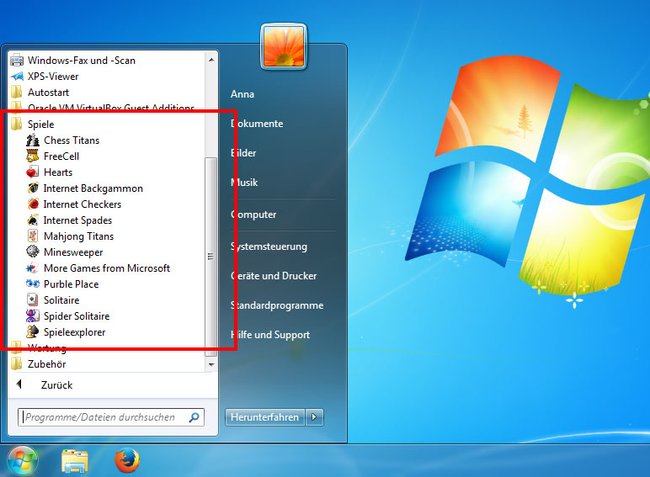This screenshot has width=650, height=477.
Task: Expand the Wartung folder
Action: (17, 348)
